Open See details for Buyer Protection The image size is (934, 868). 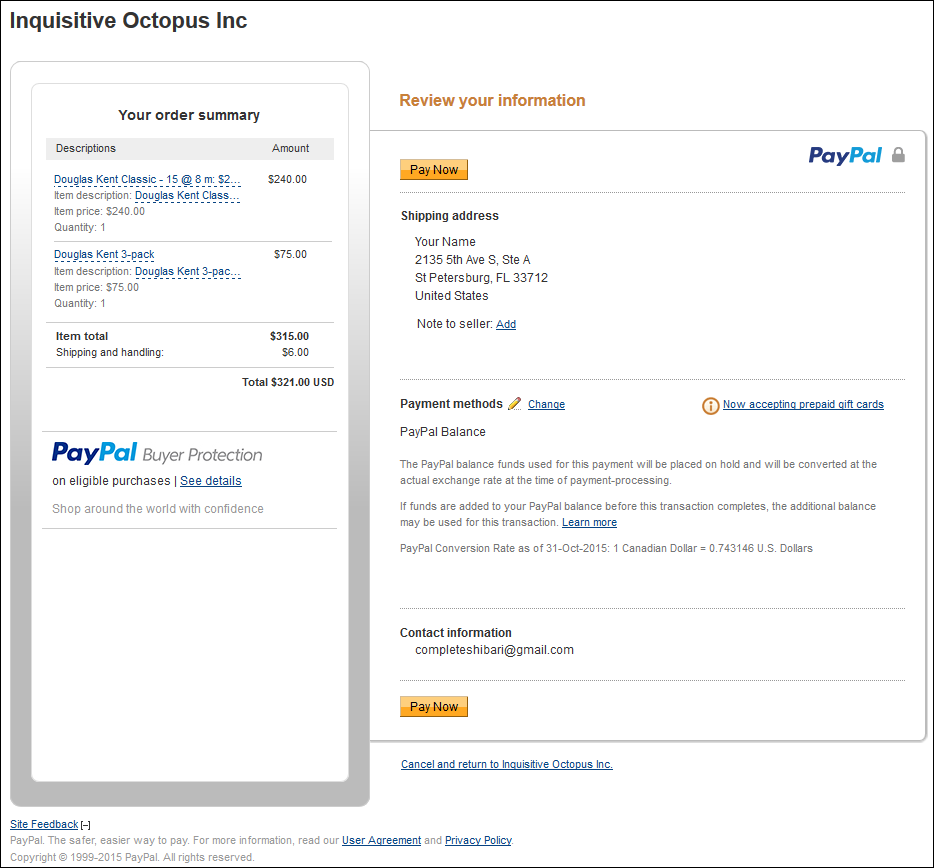[x=211, y=481]
